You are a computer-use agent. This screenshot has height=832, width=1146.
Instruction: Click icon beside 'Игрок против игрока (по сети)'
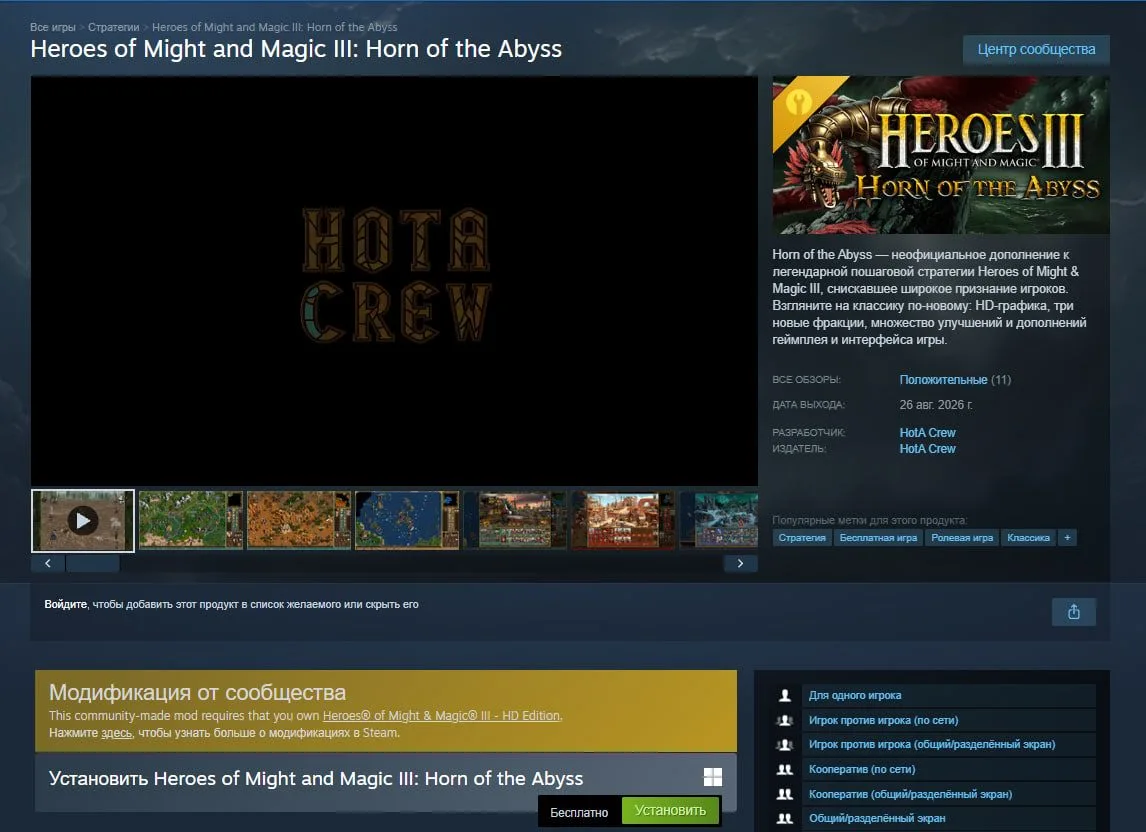[784, 720]
